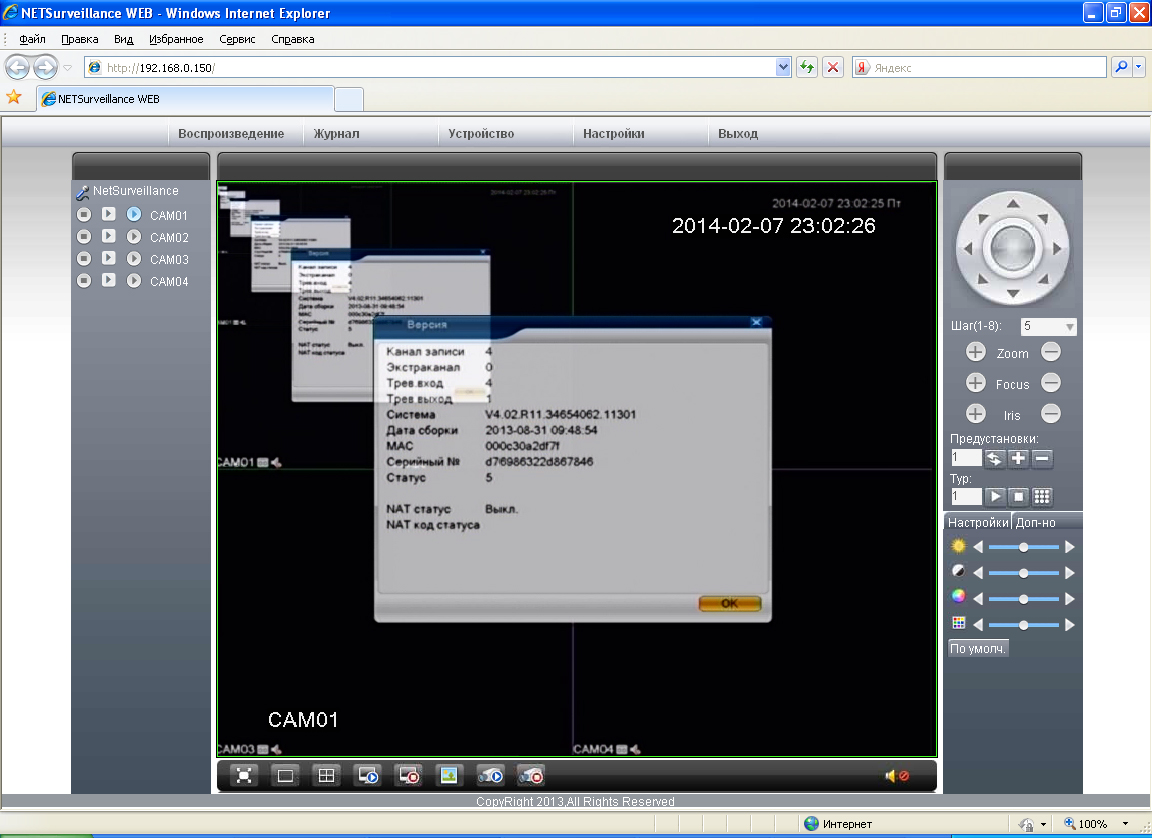The height and width of the screenshot is (838, 1152).
Task: Click the round stop button in the CAM01 row
Action: (84, 214)
